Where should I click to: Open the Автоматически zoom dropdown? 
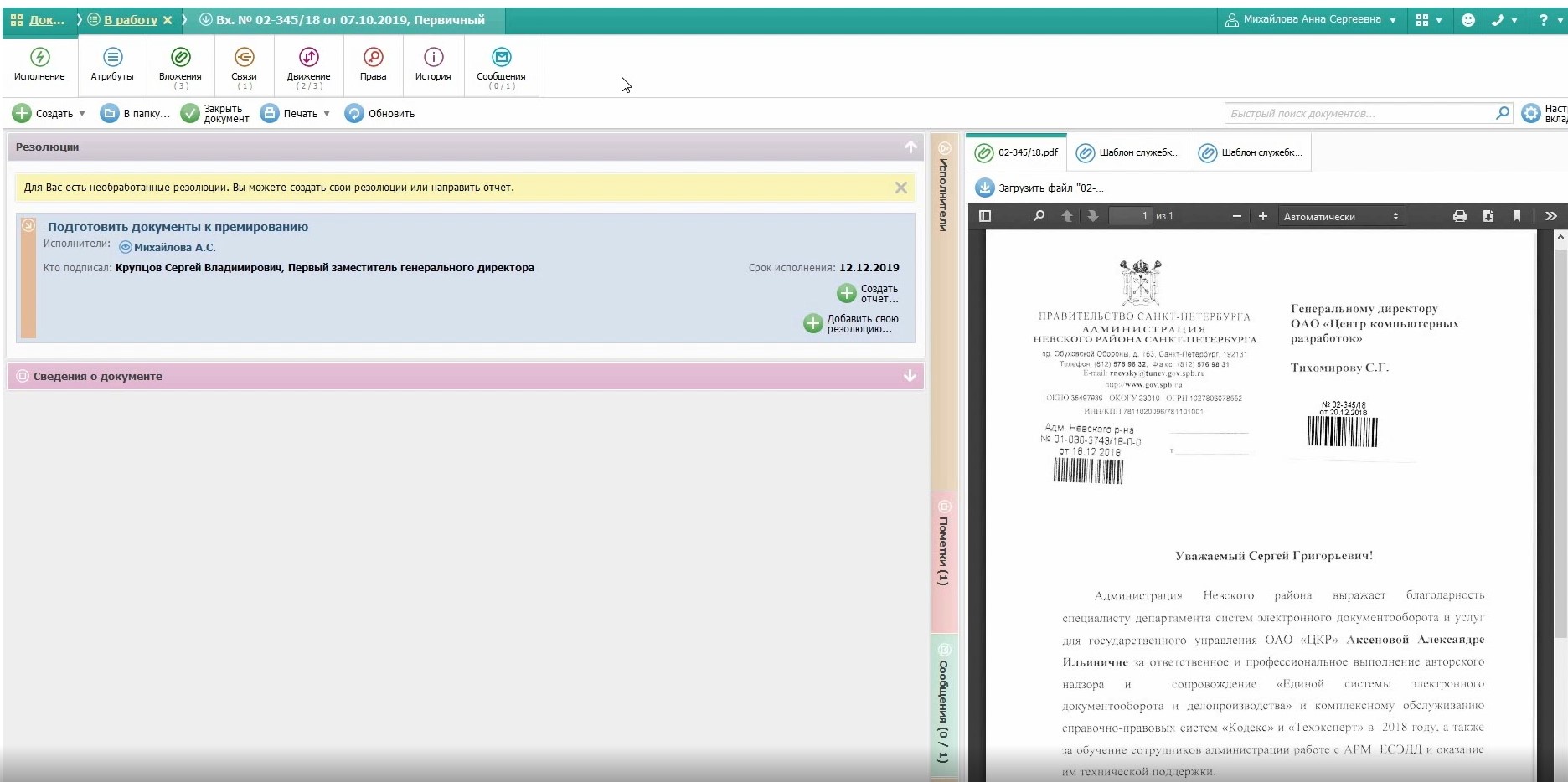(x=1341, y=216)
